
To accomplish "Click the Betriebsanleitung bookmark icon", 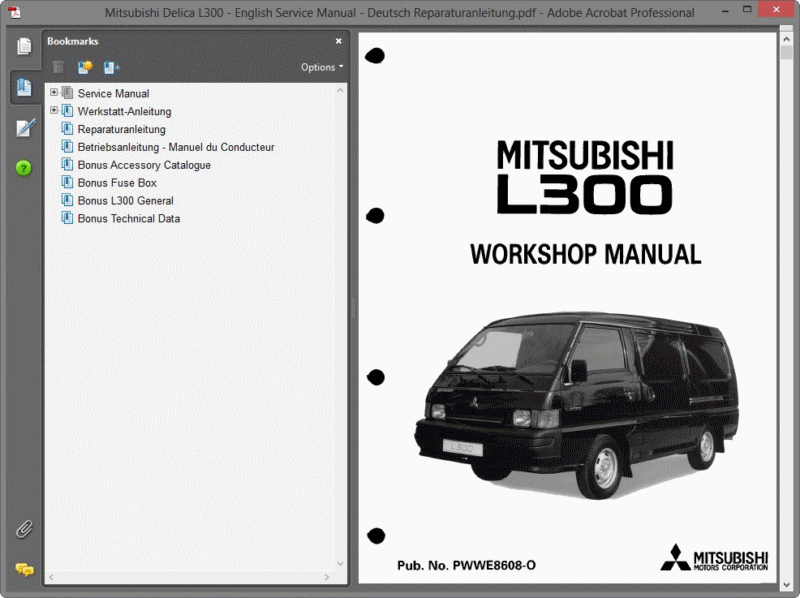I will (67, 146).
